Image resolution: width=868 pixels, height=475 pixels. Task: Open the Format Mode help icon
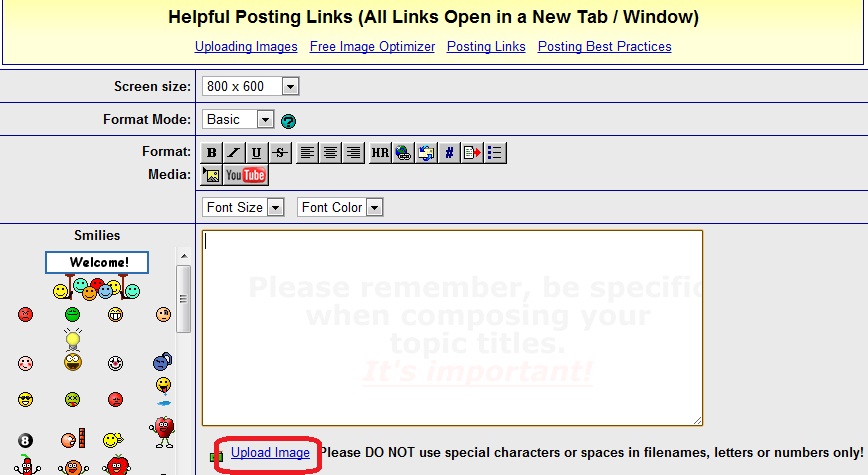(288, 121)
